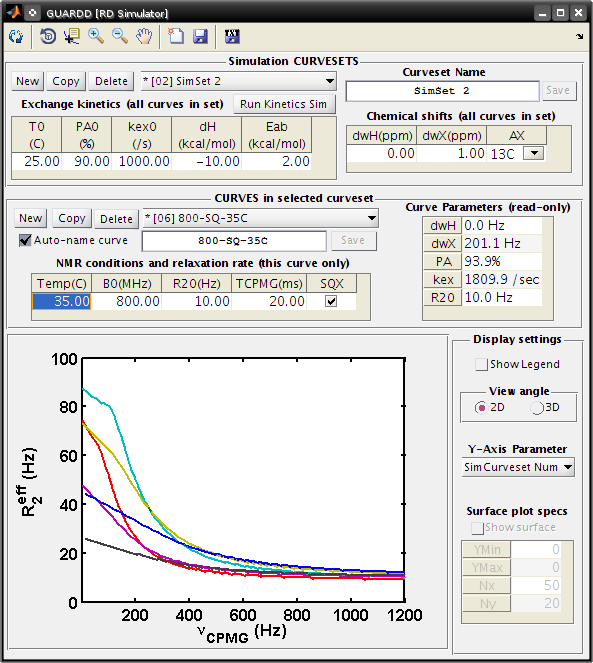Open the SimSet 2 curveset dropdown
This screenshot has width=593, height=663.
[239, 81]
